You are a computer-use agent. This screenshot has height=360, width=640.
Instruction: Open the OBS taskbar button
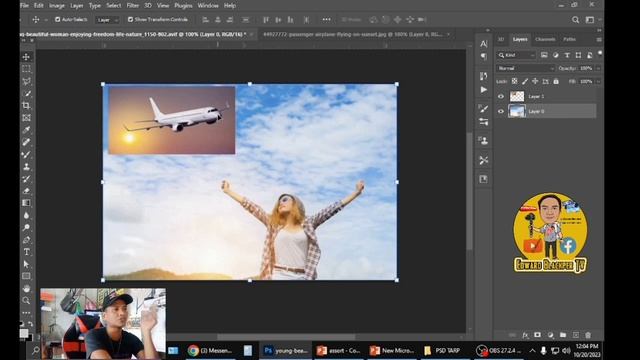tap(498, 351)
